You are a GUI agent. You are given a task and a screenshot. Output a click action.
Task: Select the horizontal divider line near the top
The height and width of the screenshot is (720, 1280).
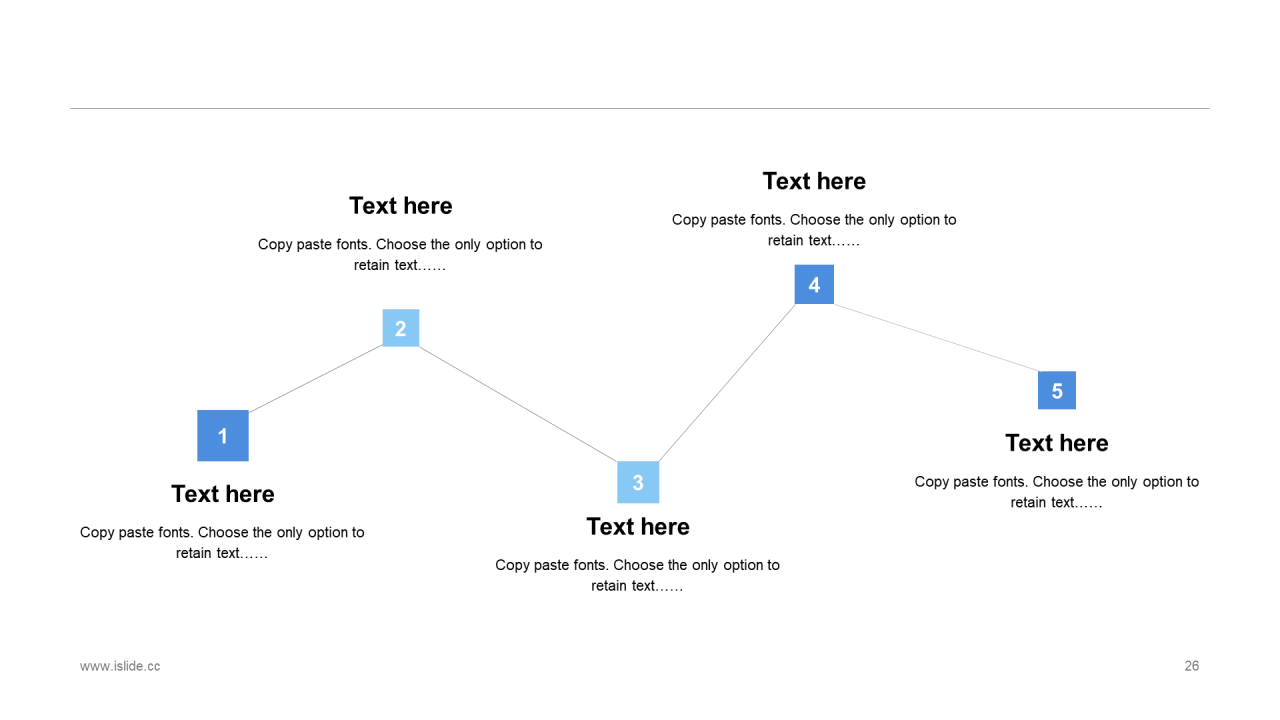click(x=640, y=108)
